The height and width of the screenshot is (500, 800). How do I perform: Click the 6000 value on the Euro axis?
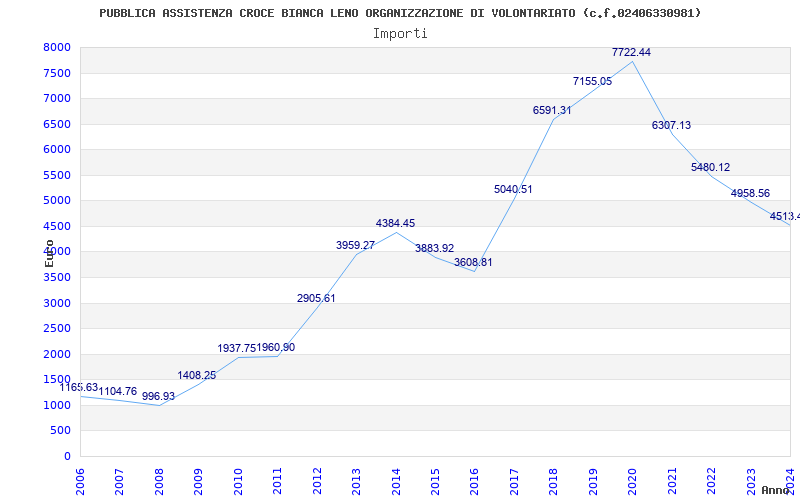[57, 149]
